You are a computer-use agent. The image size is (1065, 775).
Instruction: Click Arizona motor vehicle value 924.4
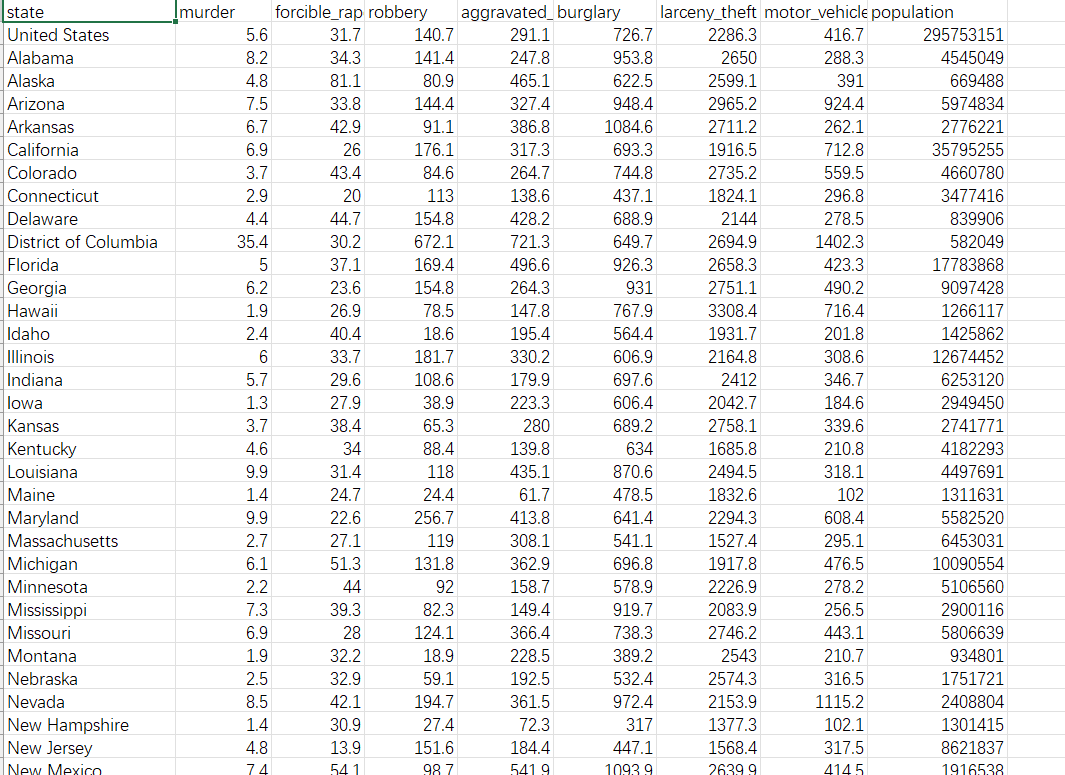coord(814,104)
